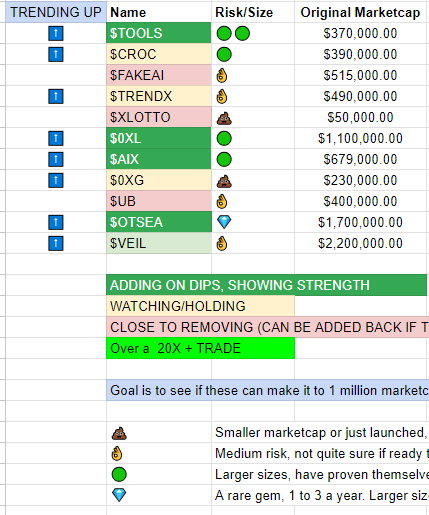Click the green circle in the $AIX row

pos(224,160)
